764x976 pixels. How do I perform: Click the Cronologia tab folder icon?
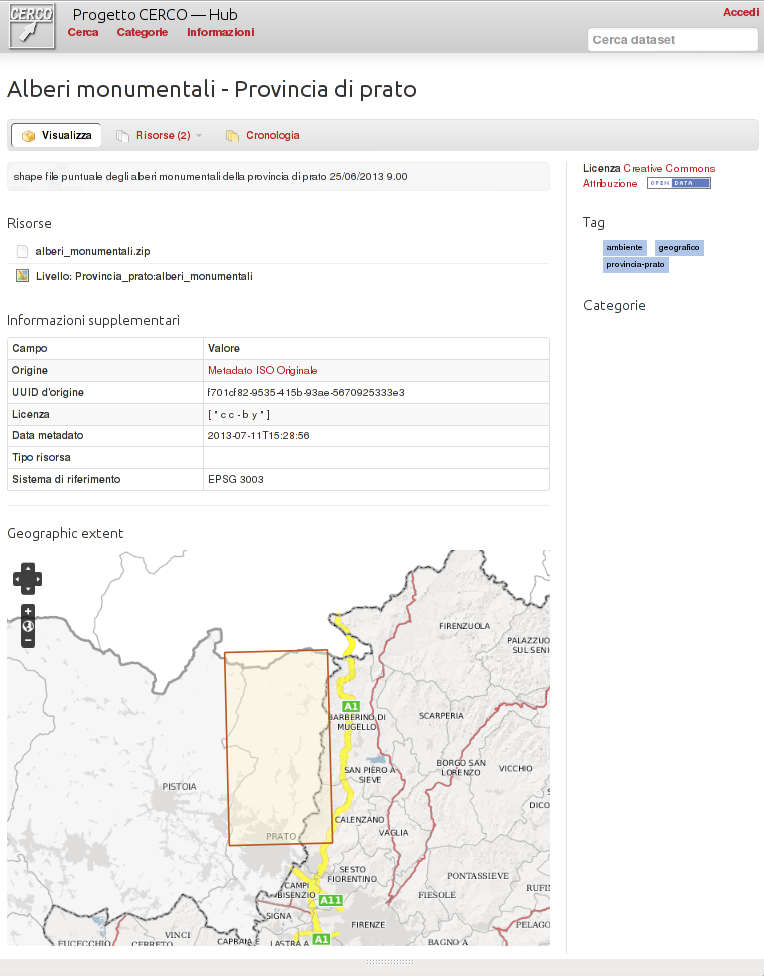click(x=232, y=136)
